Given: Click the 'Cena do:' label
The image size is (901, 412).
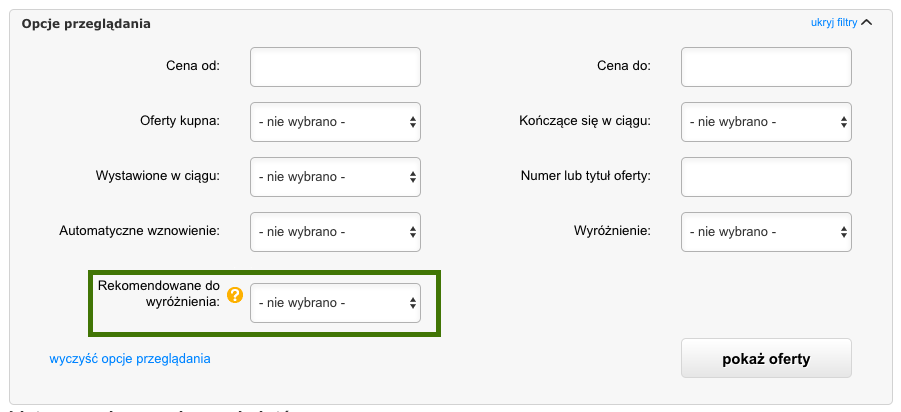Looking at the screenshot, I should tap(624, 66).
